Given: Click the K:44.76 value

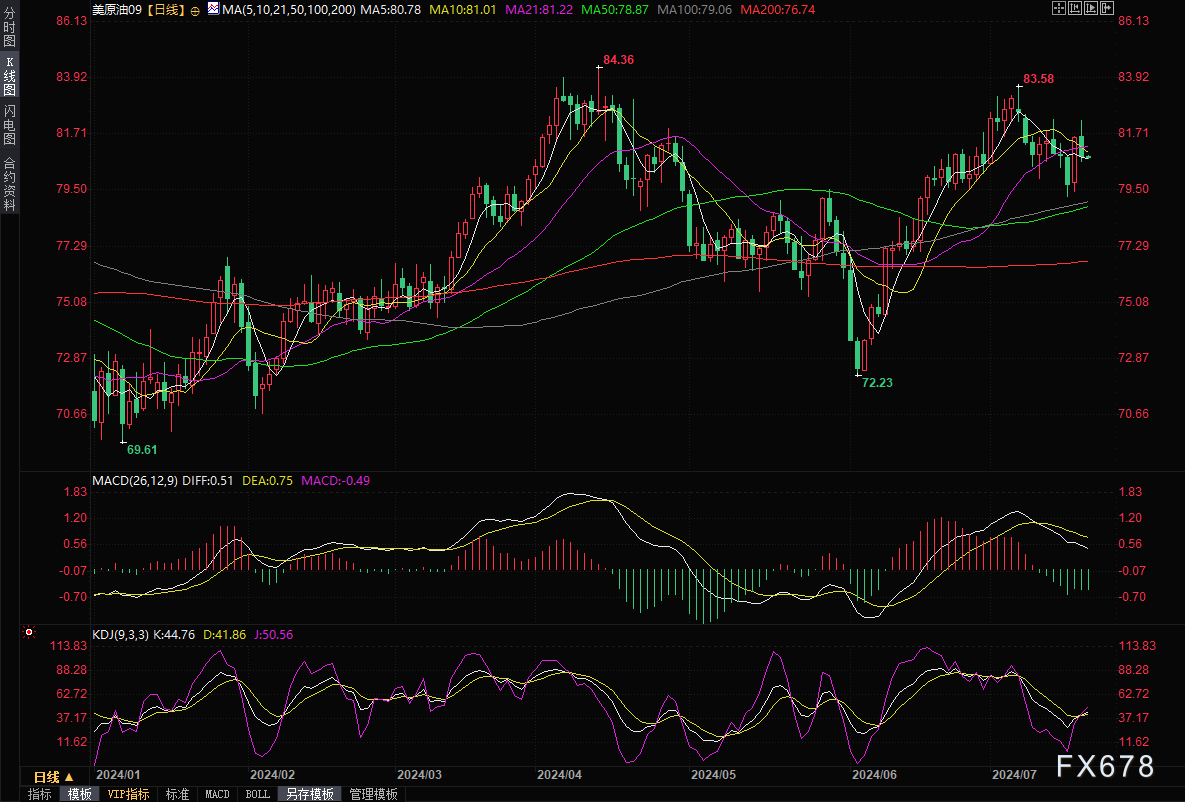Looking at the screenshot, I should click(x=174, y=635).
